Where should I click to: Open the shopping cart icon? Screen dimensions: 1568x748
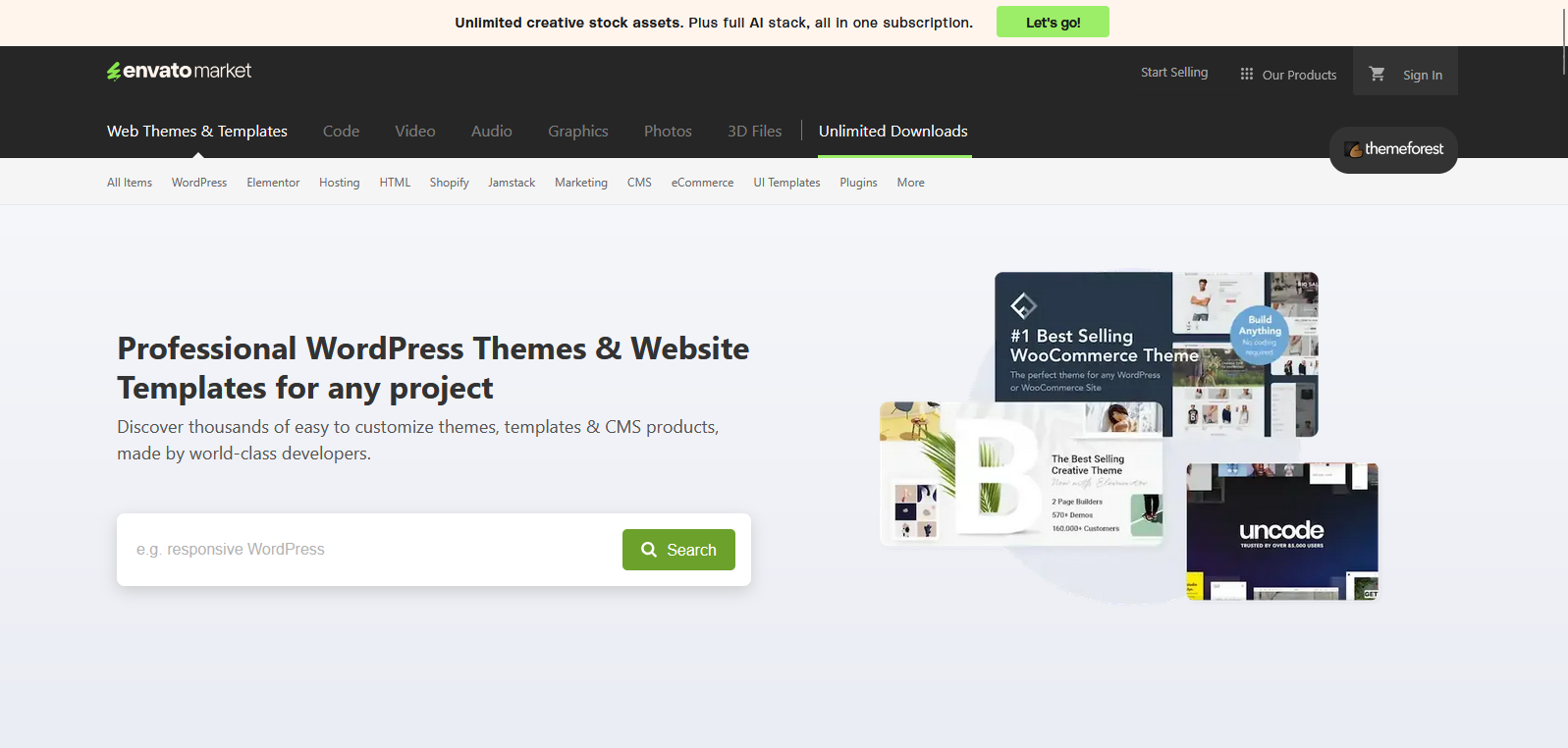(1377, 74)
